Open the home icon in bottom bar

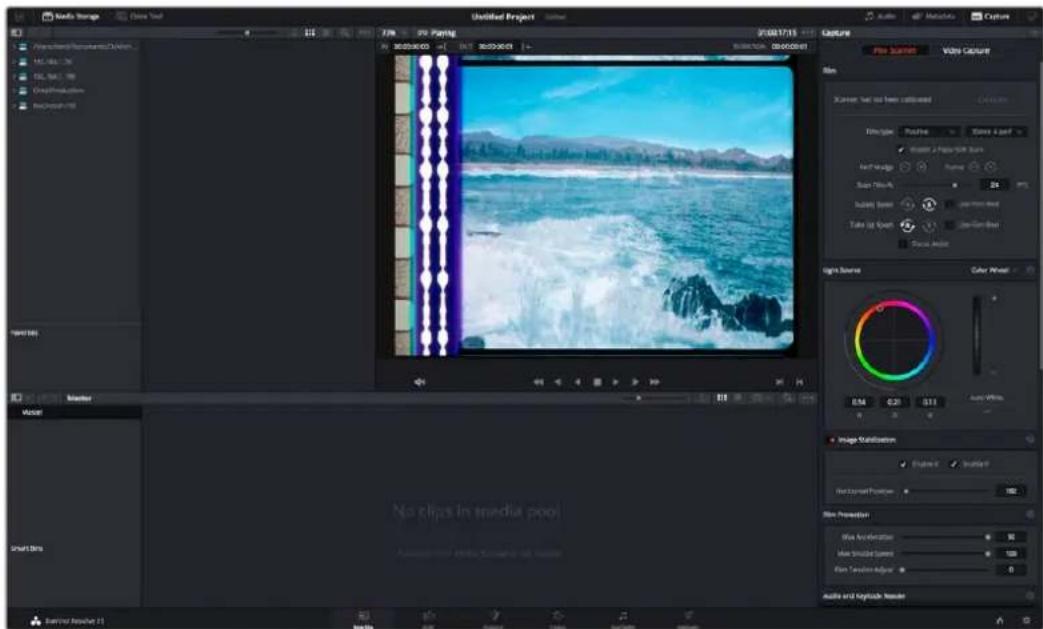point(1000,620)
